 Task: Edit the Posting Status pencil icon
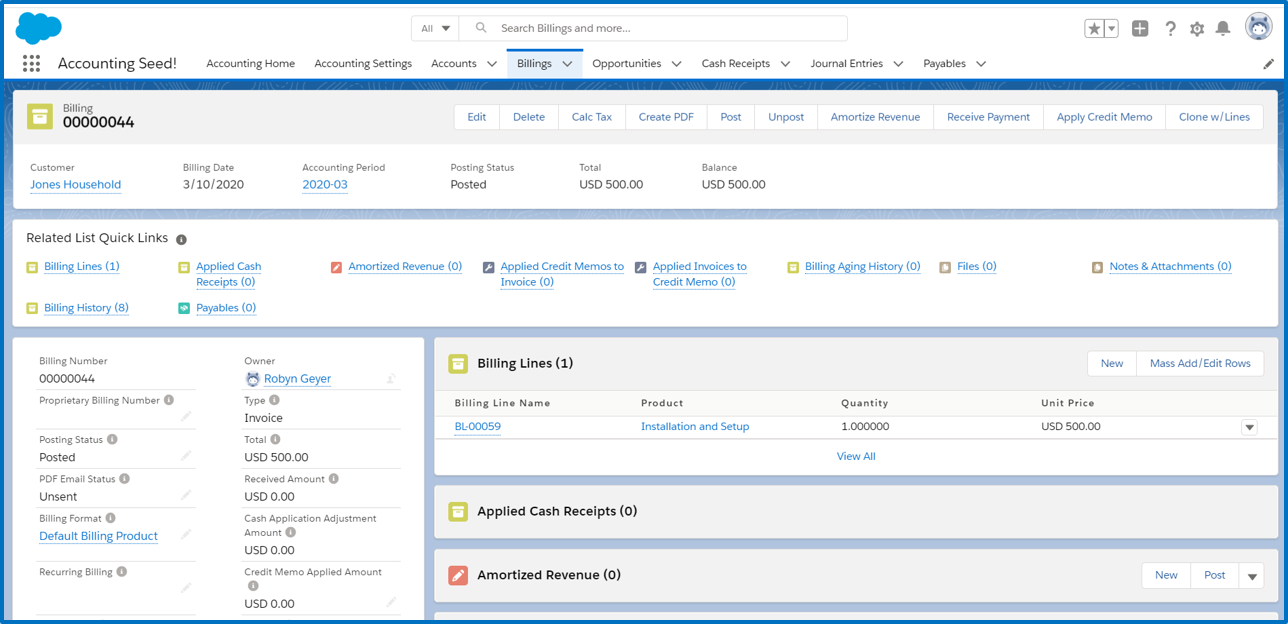tap(186, 456)
